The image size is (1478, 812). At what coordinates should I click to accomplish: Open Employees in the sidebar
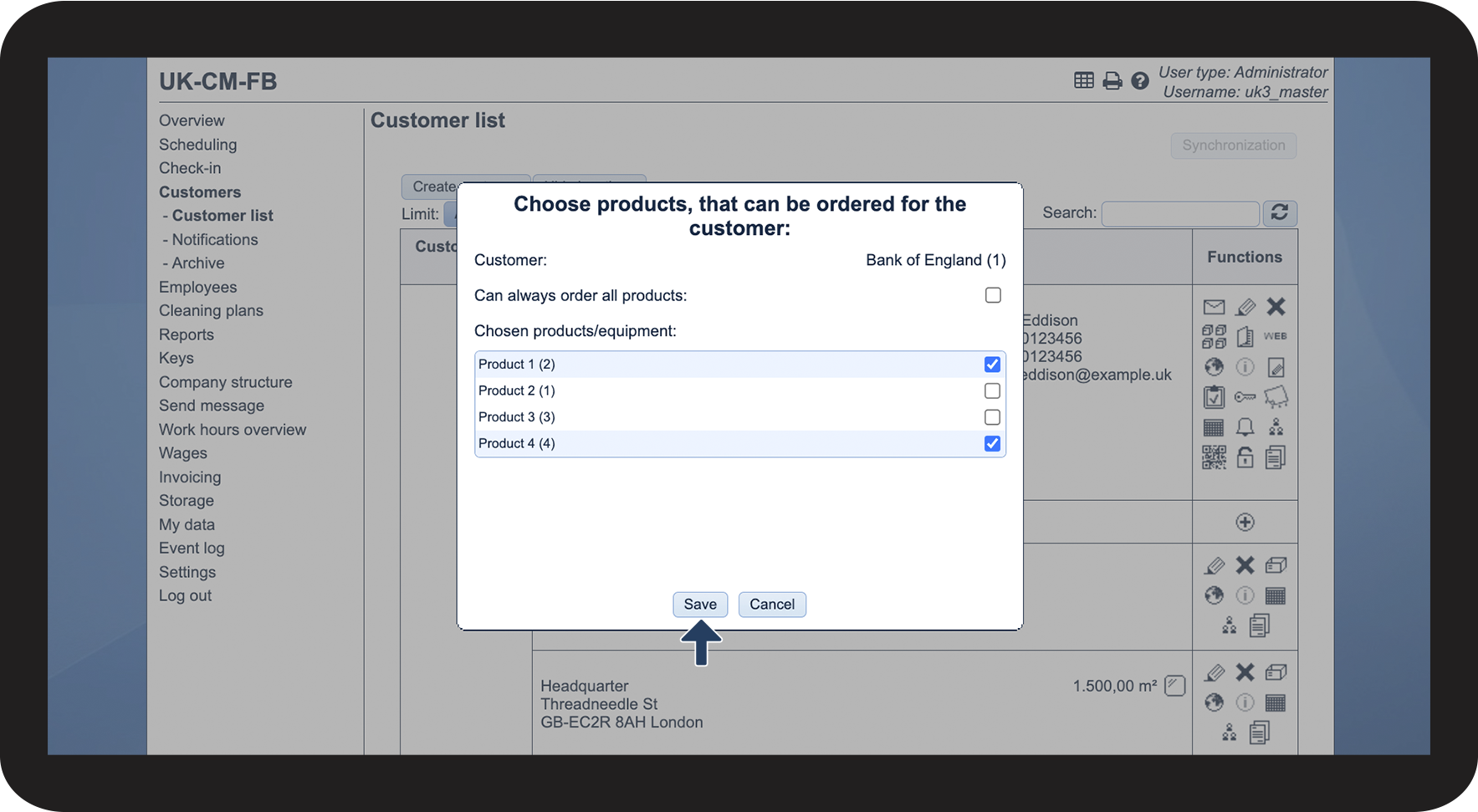197,287
